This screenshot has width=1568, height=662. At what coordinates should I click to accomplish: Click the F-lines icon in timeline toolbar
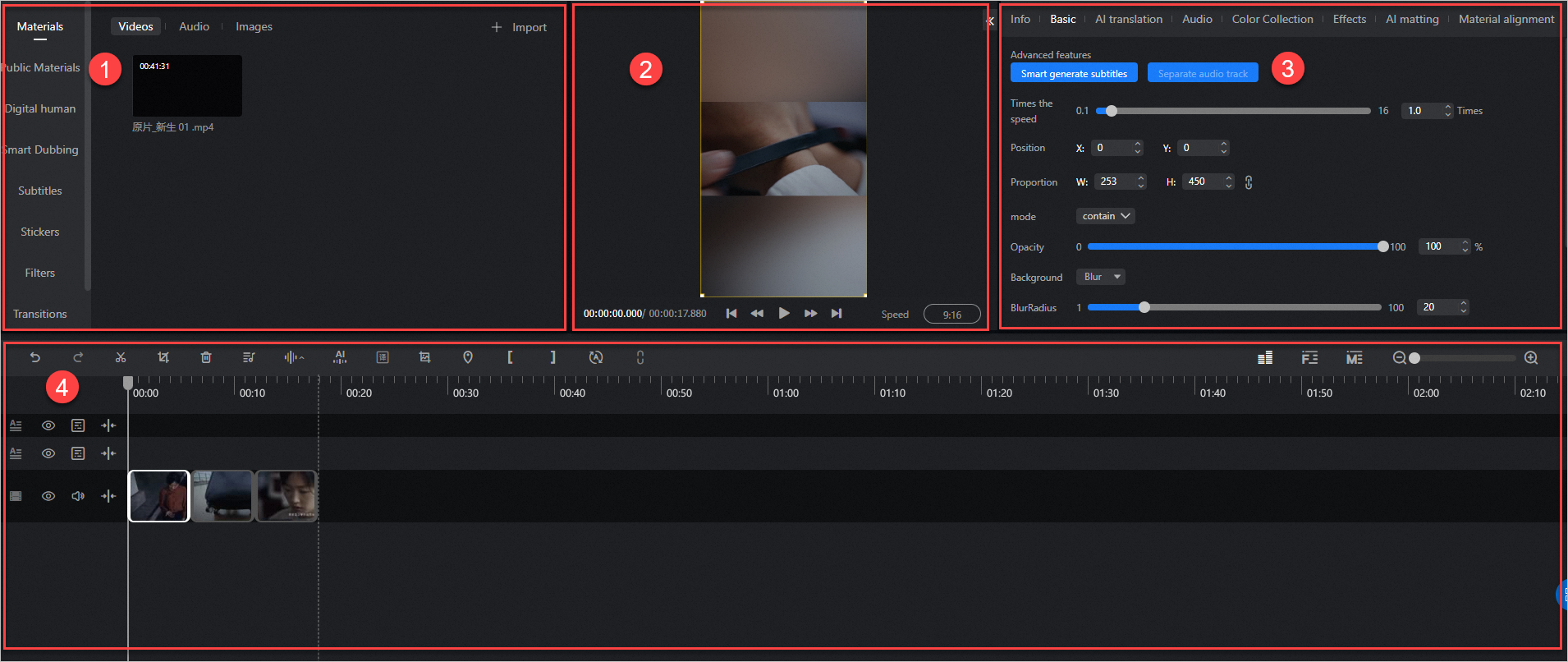(1309, 357)
